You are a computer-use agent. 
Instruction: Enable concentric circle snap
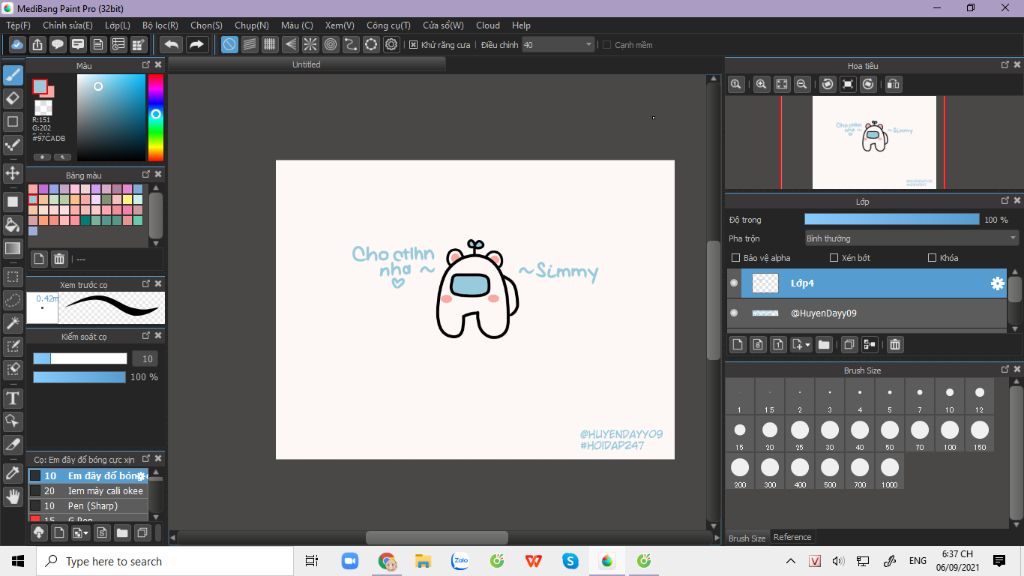[330, 44]
